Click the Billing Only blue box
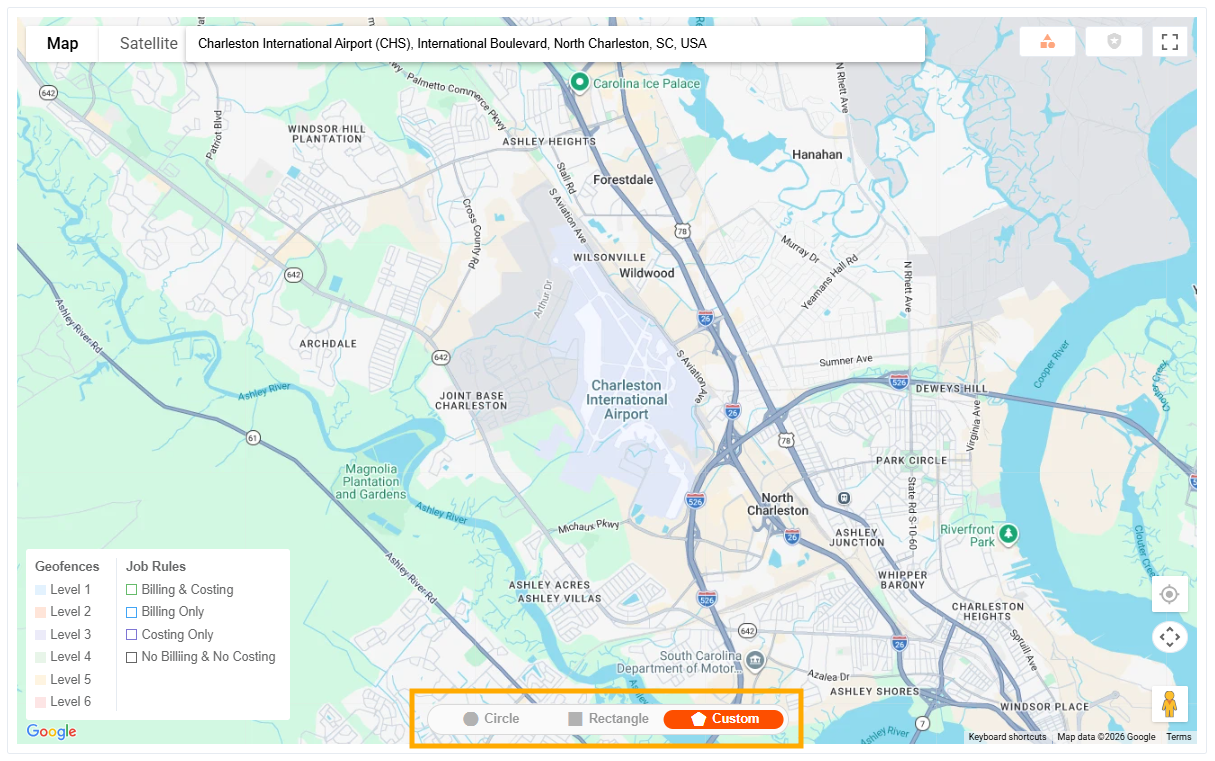 click(x=131, y=612)
